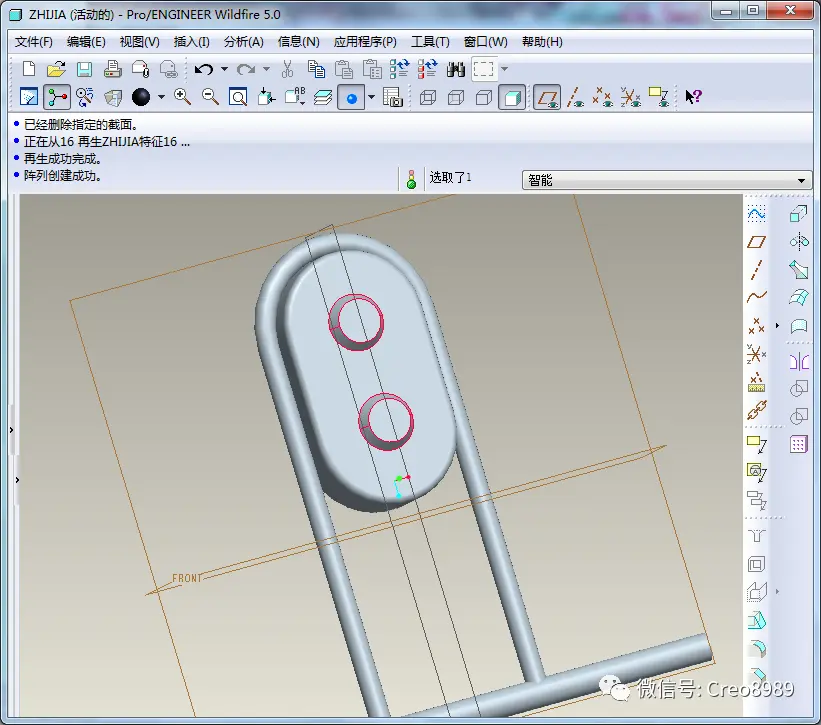Screen dimensions: 821x725
Task: Open the Print icon in toolbar
Action: [x=113, y=69]
